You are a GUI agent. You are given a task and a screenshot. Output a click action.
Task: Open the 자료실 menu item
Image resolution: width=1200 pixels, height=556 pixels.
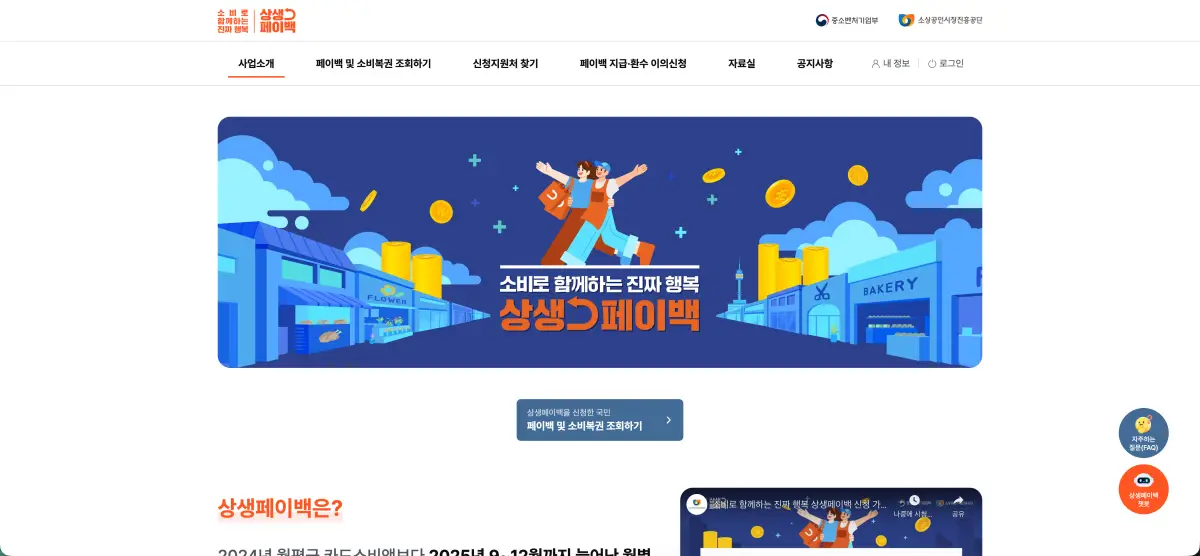pos(741,63)
